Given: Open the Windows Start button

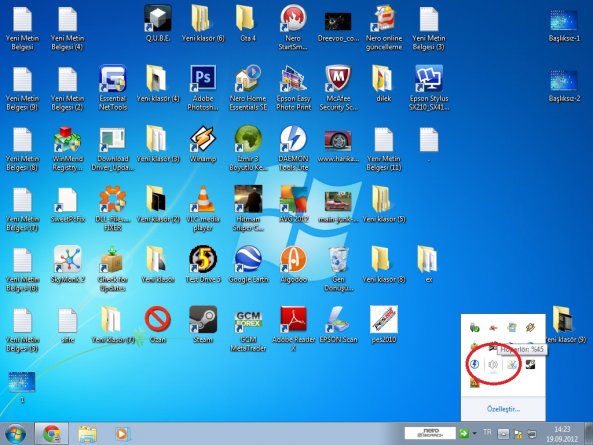Looking at the screenshot, I should pyautogui.click(x=16, y=433).
